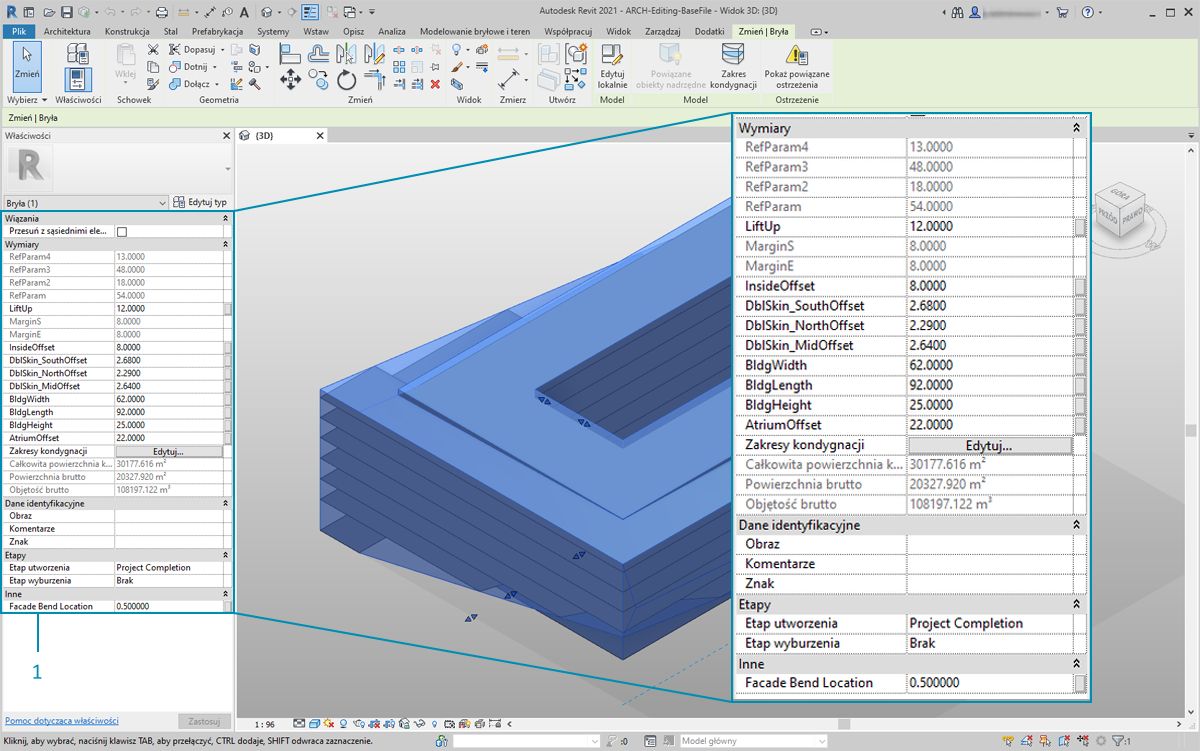This screenshot has width=1200, height=751.
Task: Switch to the Zarządzaj ribbon tab
Action: point(663,32)
